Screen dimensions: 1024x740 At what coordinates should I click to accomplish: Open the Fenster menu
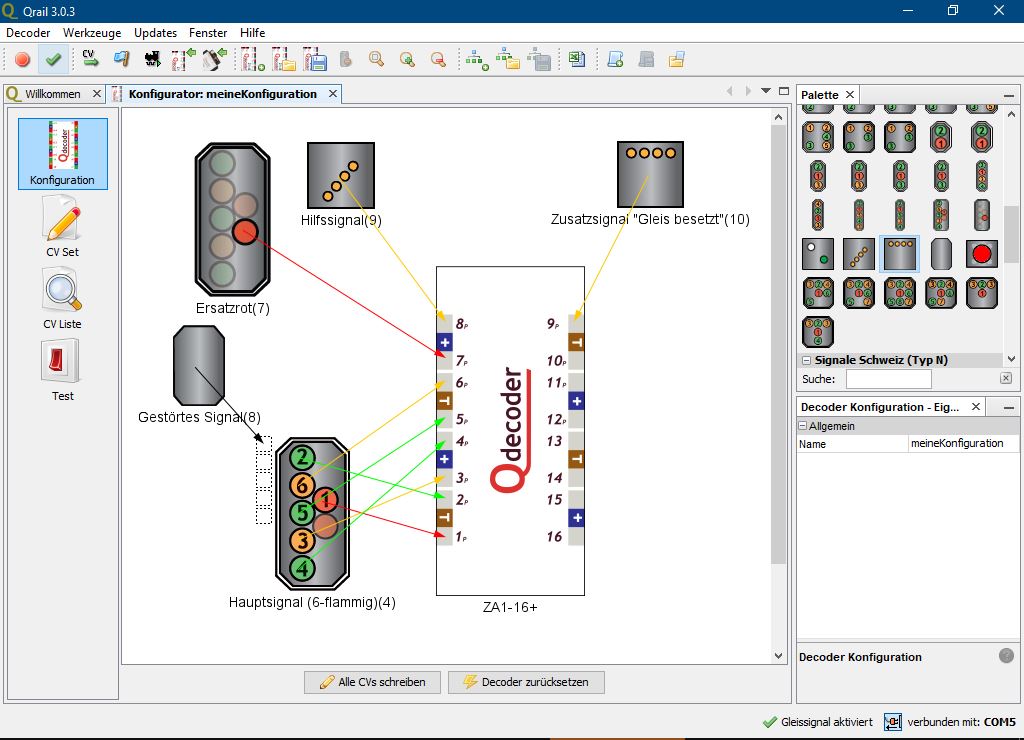(x=208, y=33)
